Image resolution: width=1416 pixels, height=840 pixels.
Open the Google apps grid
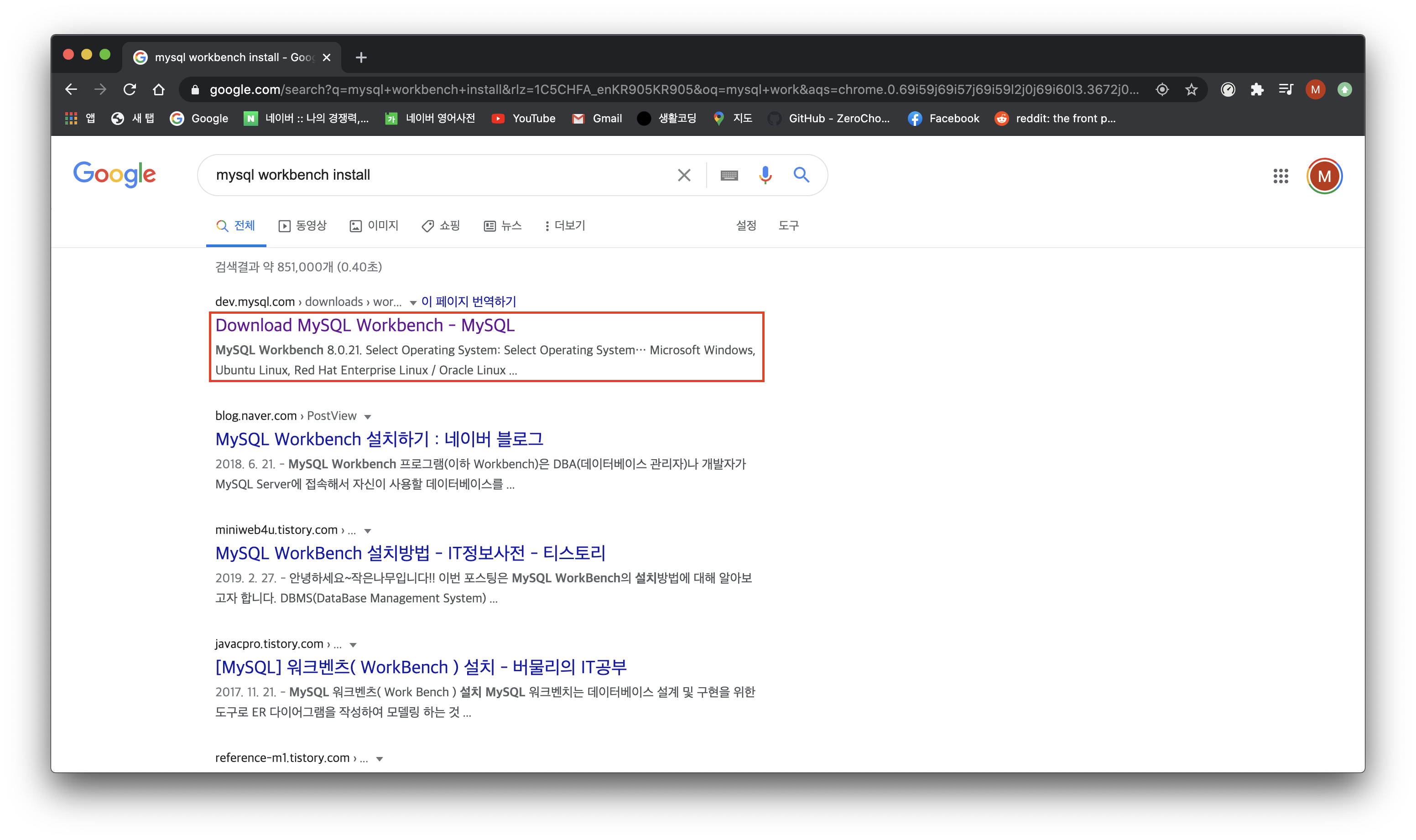1280,176
